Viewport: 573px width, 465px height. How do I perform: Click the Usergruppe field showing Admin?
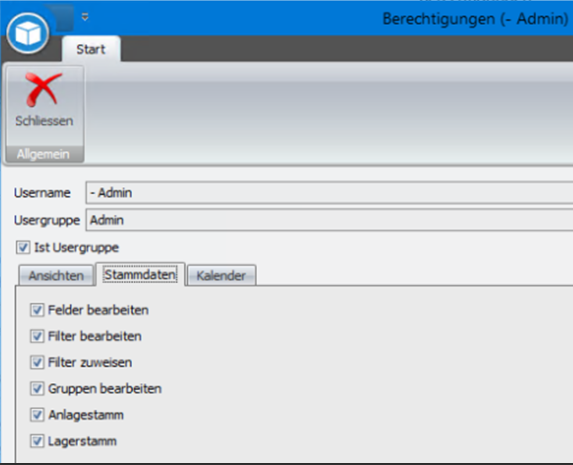coord(329,220)
